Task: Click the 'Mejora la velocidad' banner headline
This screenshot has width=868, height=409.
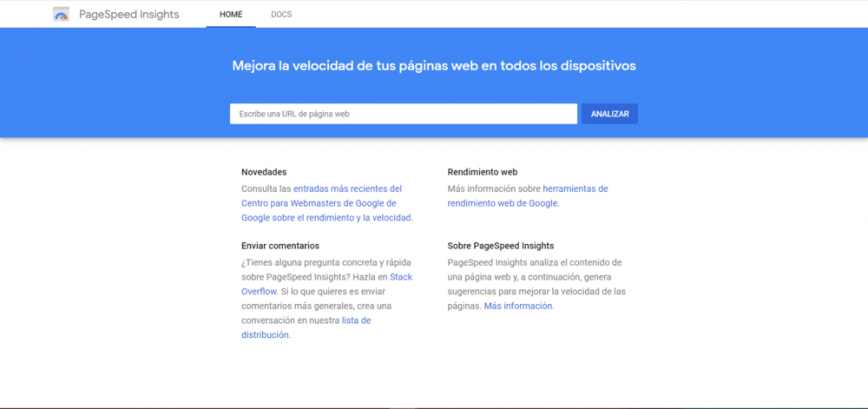Action: click(x=434, y=66)
